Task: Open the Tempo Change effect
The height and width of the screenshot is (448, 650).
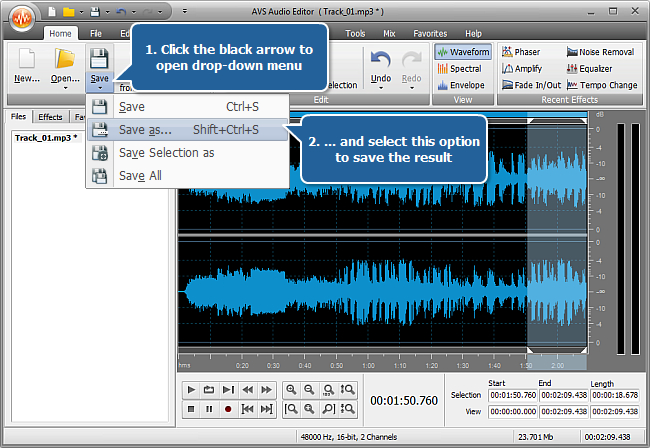Action: click(x=602, y=85)
